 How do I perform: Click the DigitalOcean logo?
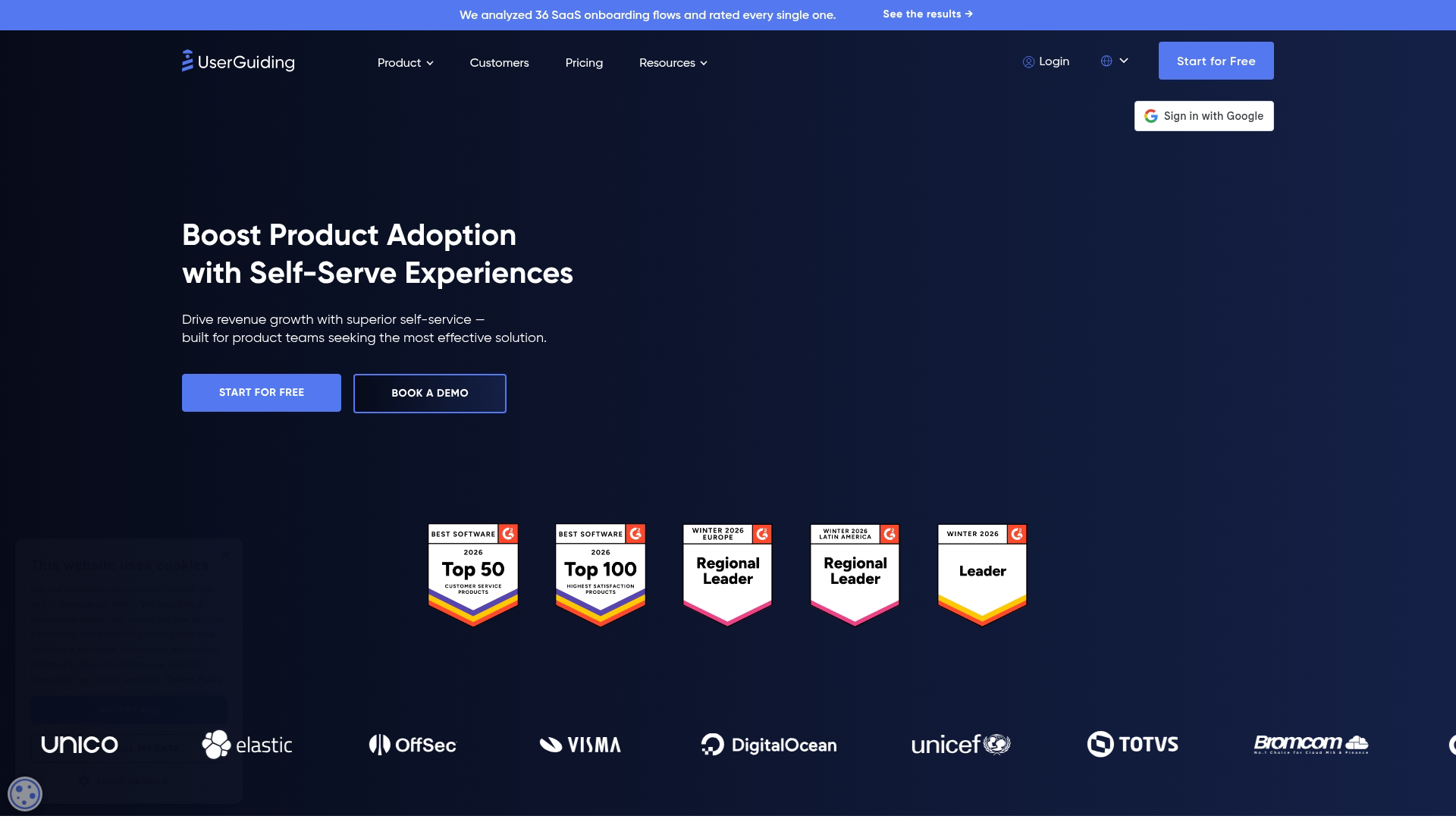point(769,745)
